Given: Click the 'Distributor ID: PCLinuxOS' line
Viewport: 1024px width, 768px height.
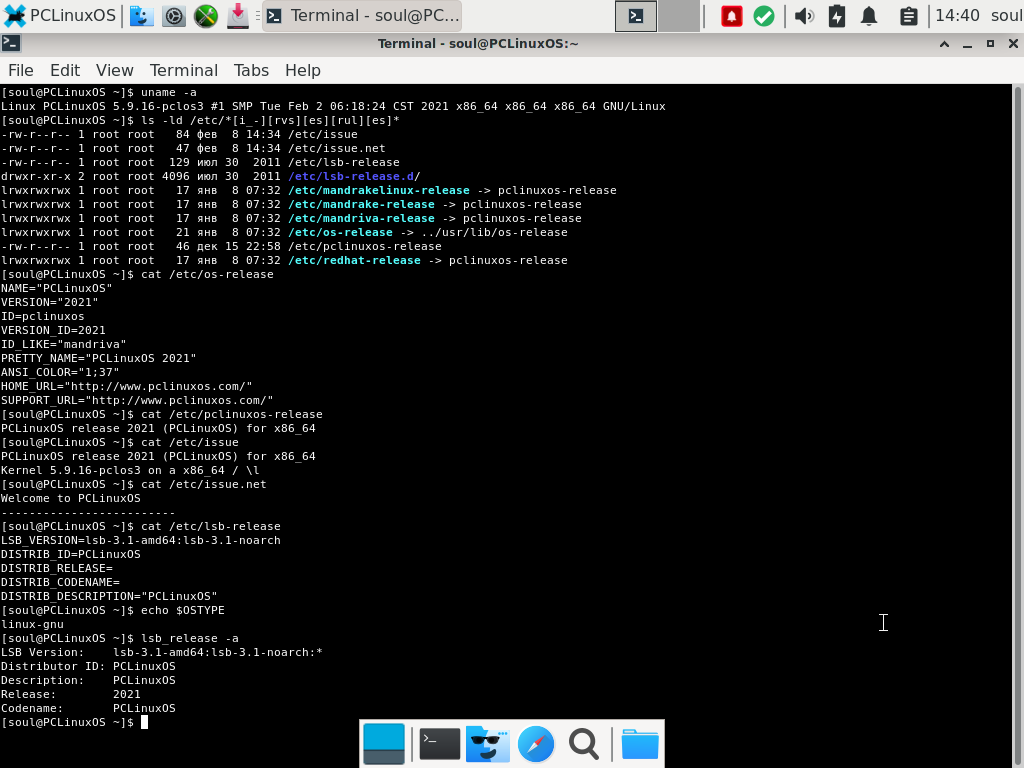Looking at the screenshot, I should point(88,667).
